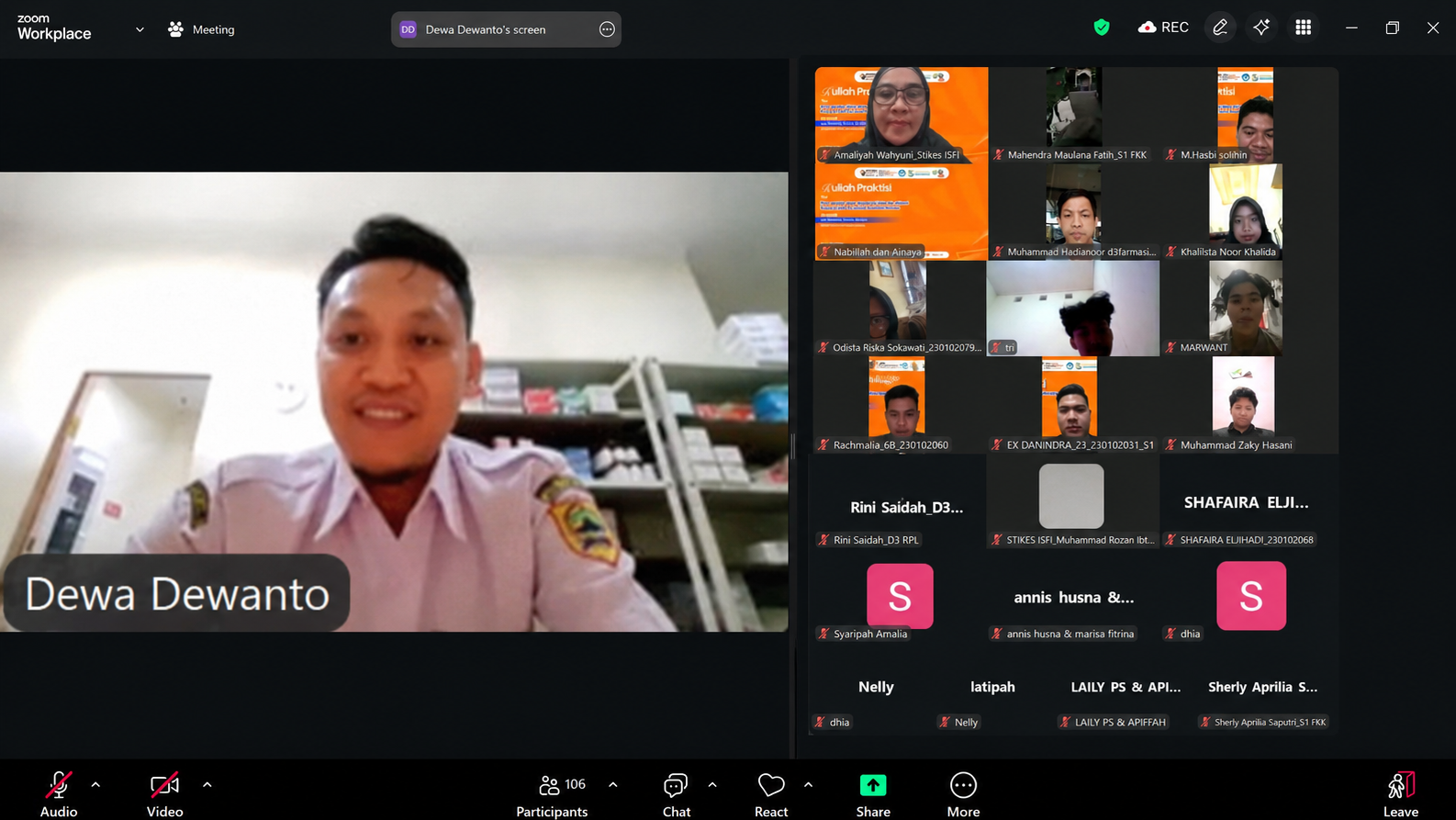Restore down the Zoom window
This screenshot has height=820, width=1456.
click(1392, 28)
